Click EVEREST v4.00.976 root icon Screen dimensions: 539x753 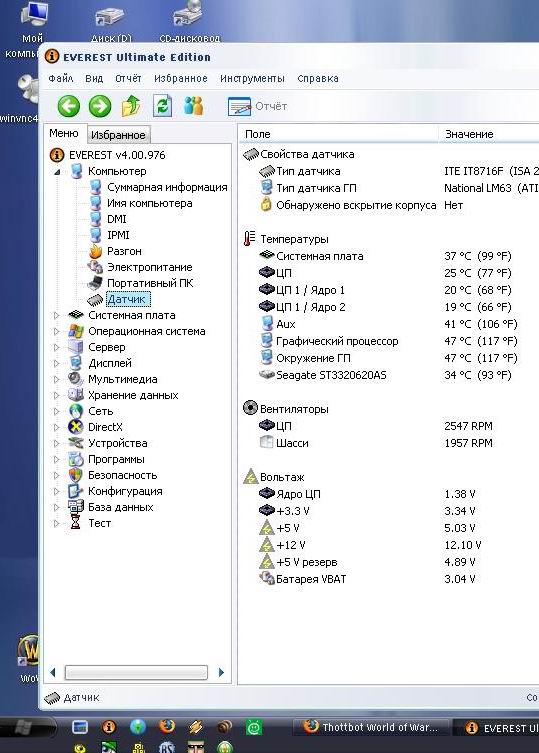coord(57,155)
